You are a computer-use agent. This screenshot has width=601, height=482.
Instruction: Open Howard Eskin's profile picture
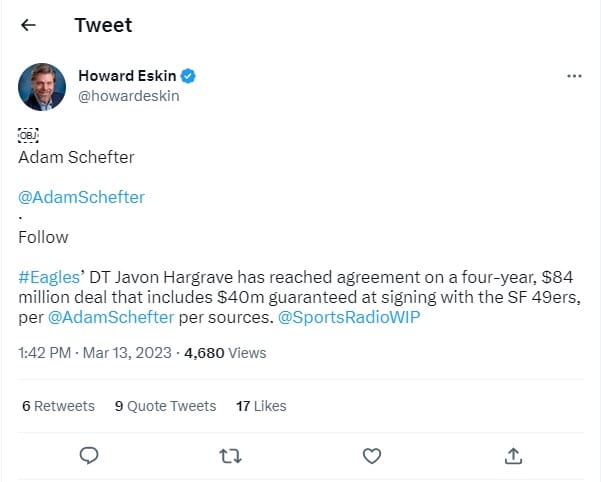pos(42,86)
